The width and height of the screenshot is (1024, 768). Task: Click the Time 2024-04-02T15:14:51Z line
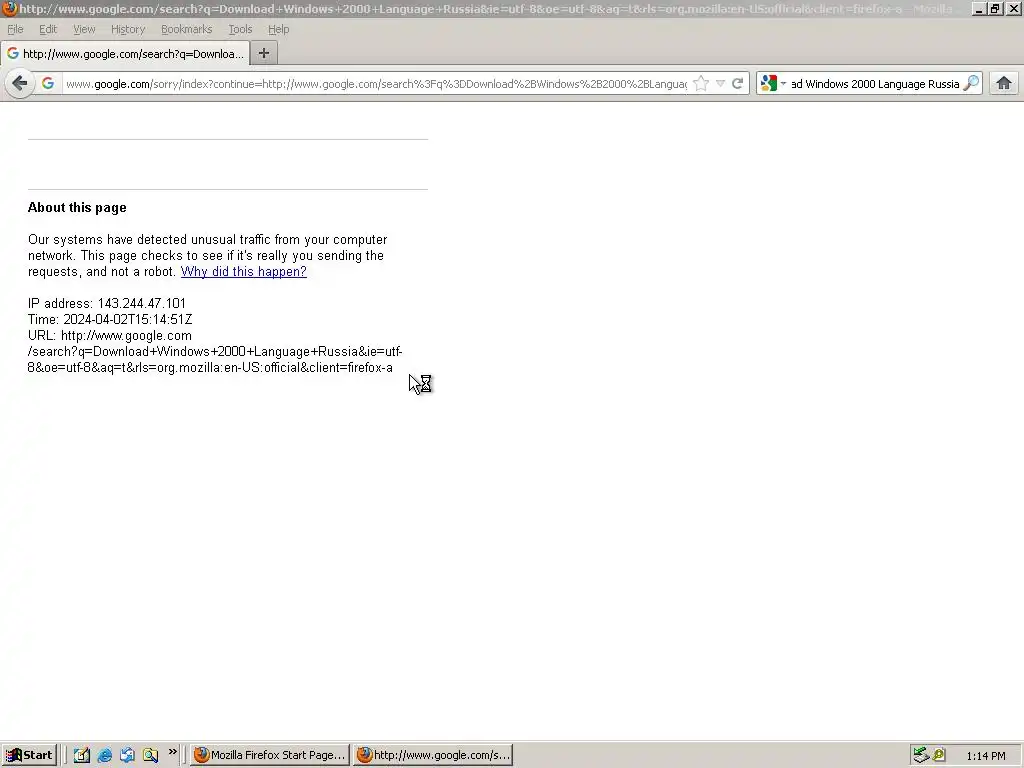point(110,319)
